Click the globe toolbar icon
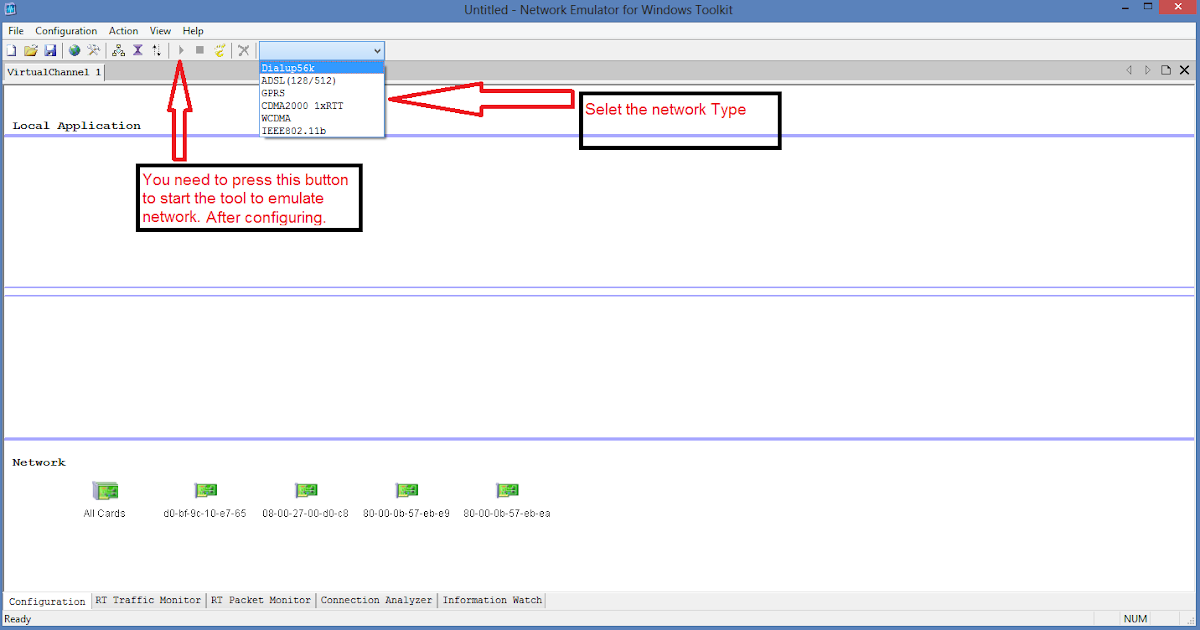 pos(73,50)
